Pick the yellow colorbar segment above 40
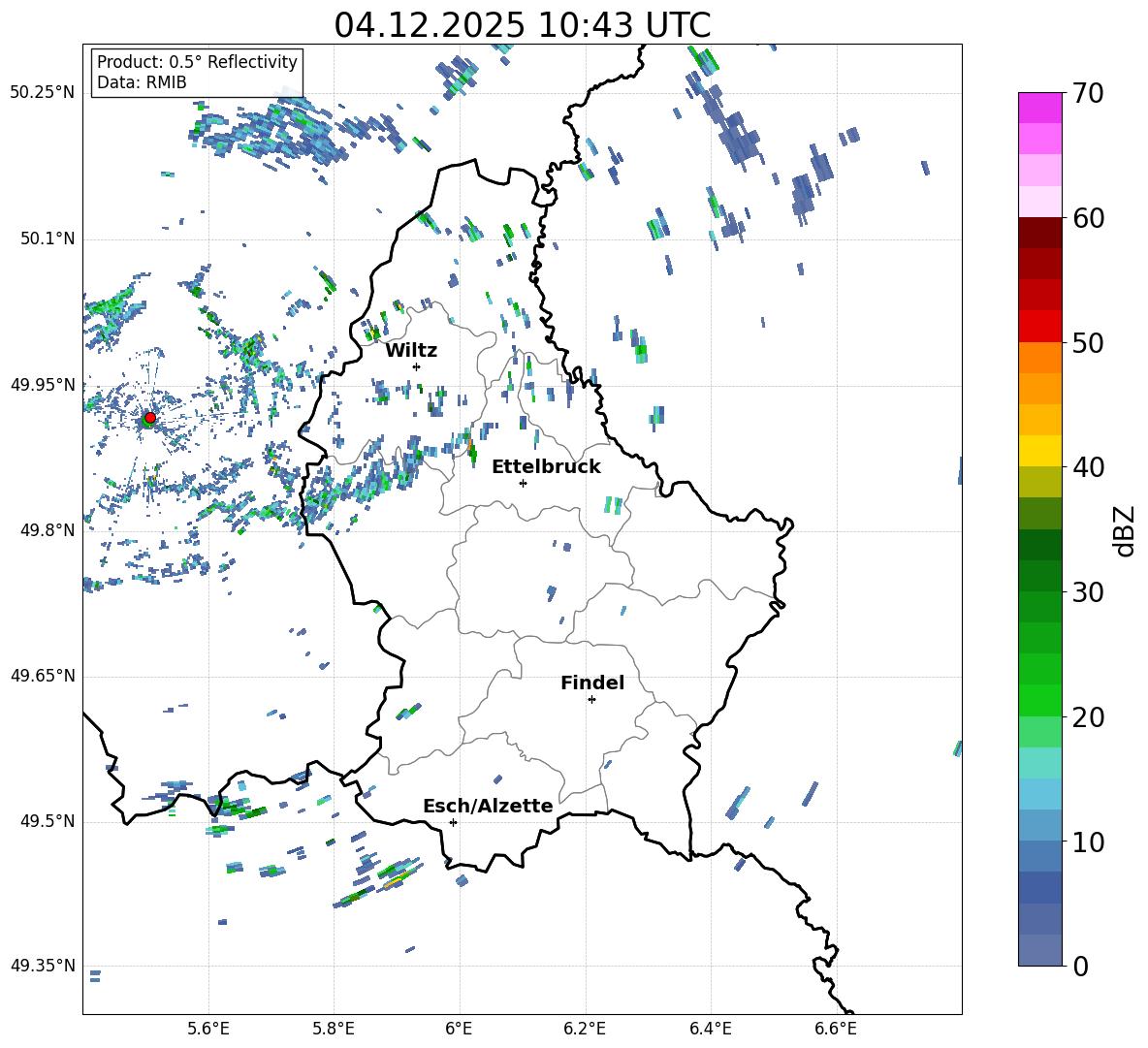The height and width of the screenshot is (1048, 1148). pyautogui.click(x=1040, y=451)
